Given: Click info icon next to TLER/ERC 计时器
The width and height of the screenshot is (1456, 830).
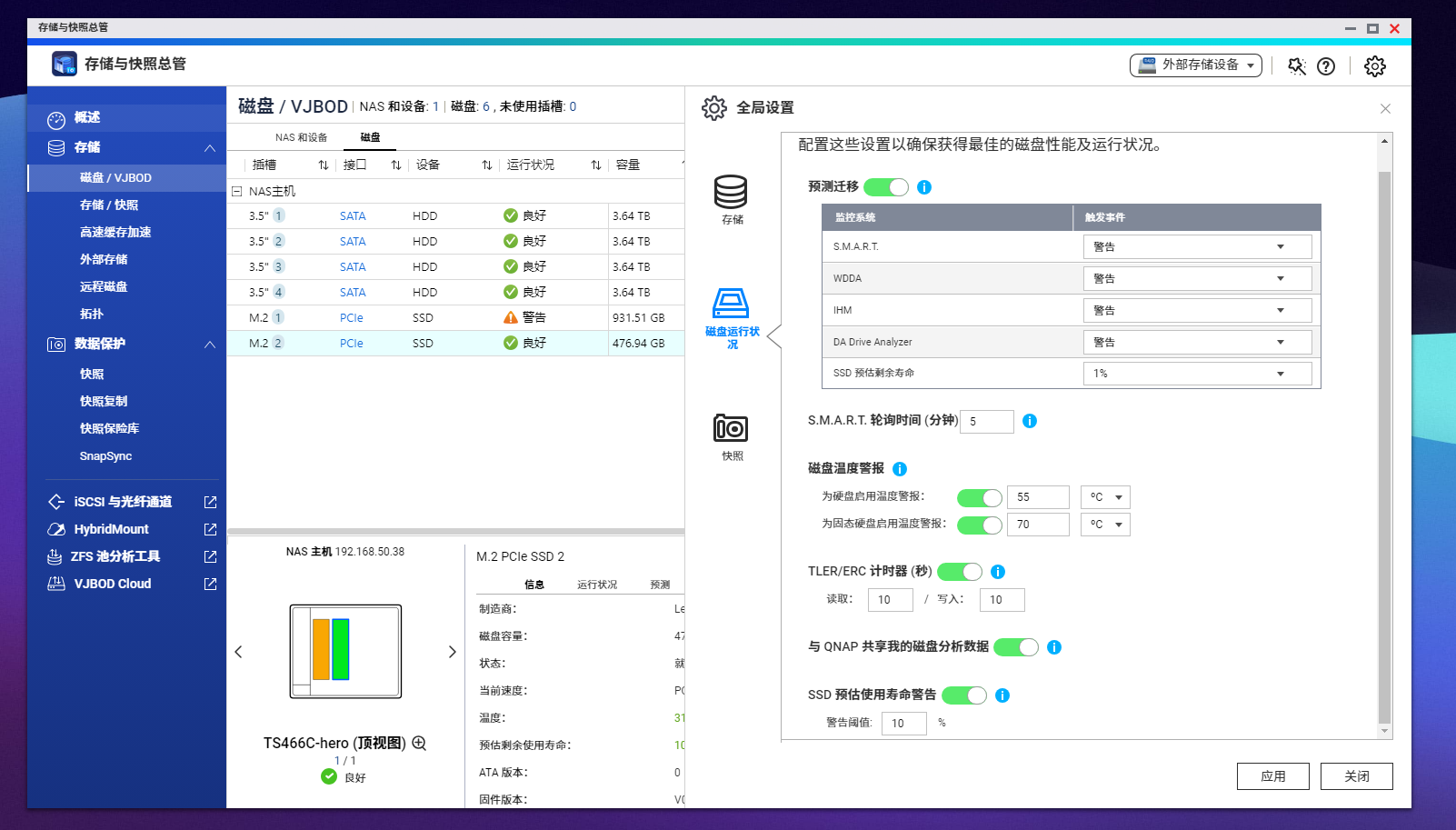Looking at the screenshot, I should (x=998, y=572).
